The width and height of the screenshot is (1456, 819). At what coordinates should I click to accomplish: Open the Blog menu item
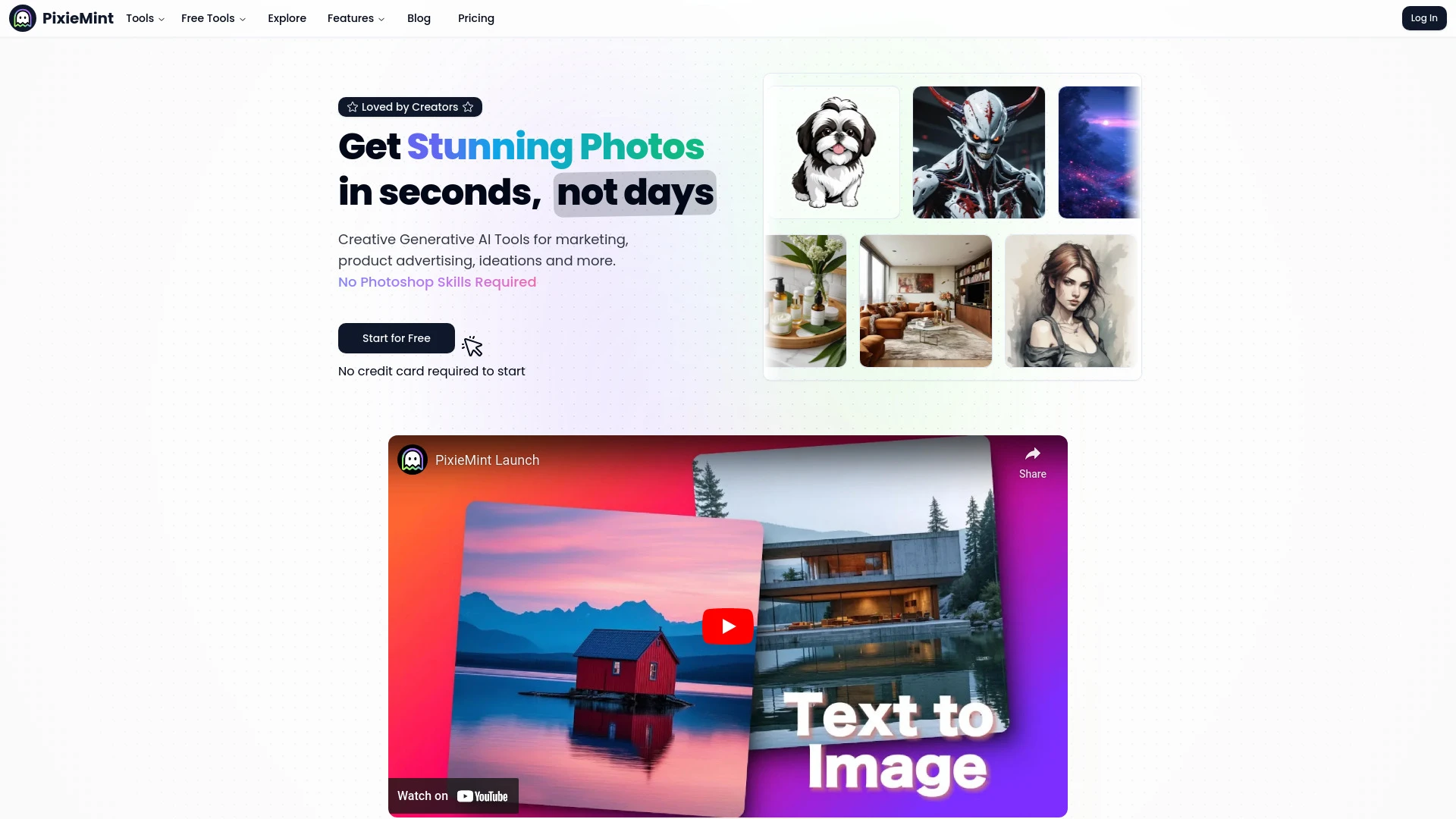419,18
